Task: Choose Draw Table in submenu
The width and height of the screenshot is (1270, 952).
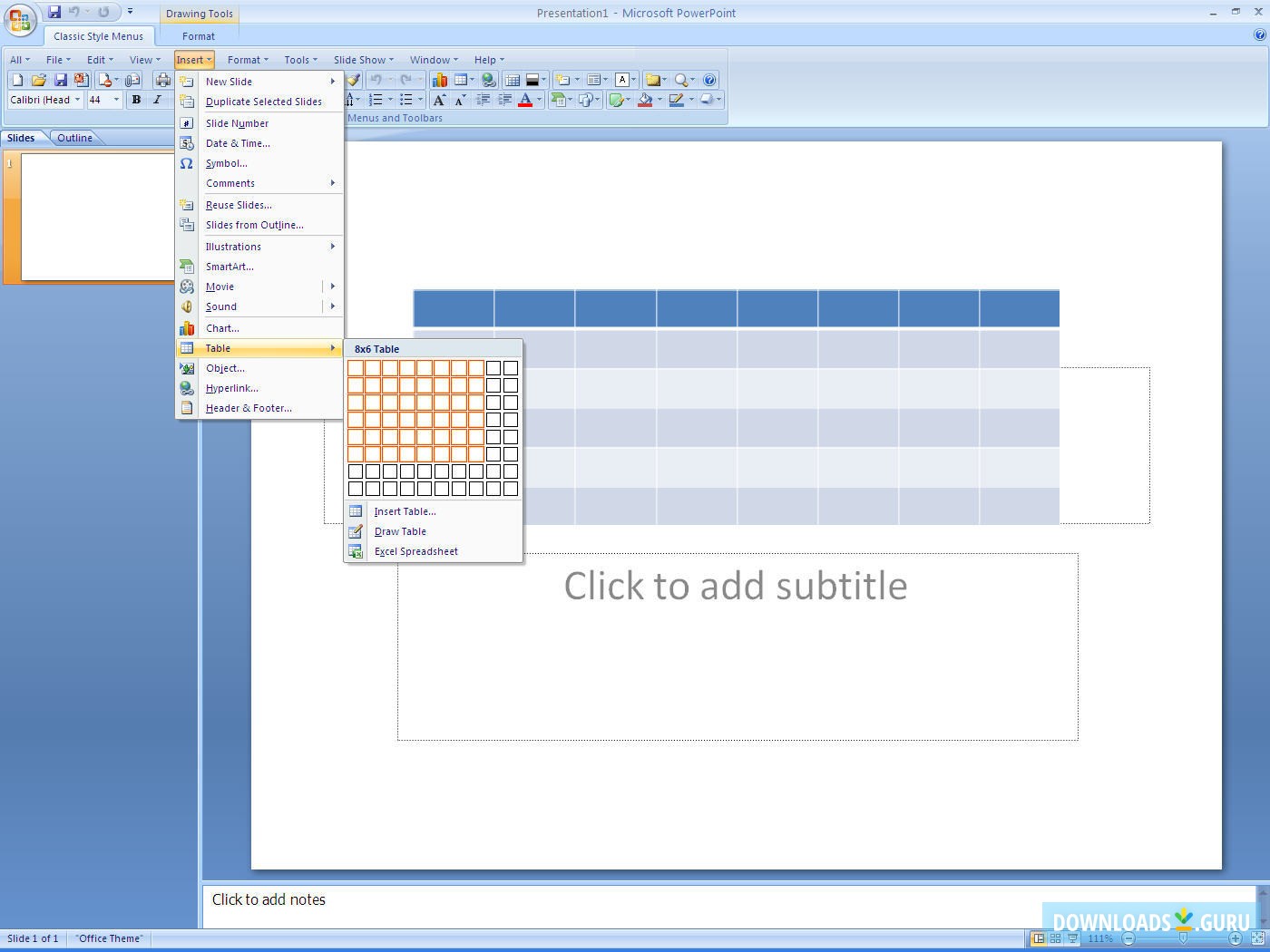Action: pyautogui.click(x=434, y=531)
